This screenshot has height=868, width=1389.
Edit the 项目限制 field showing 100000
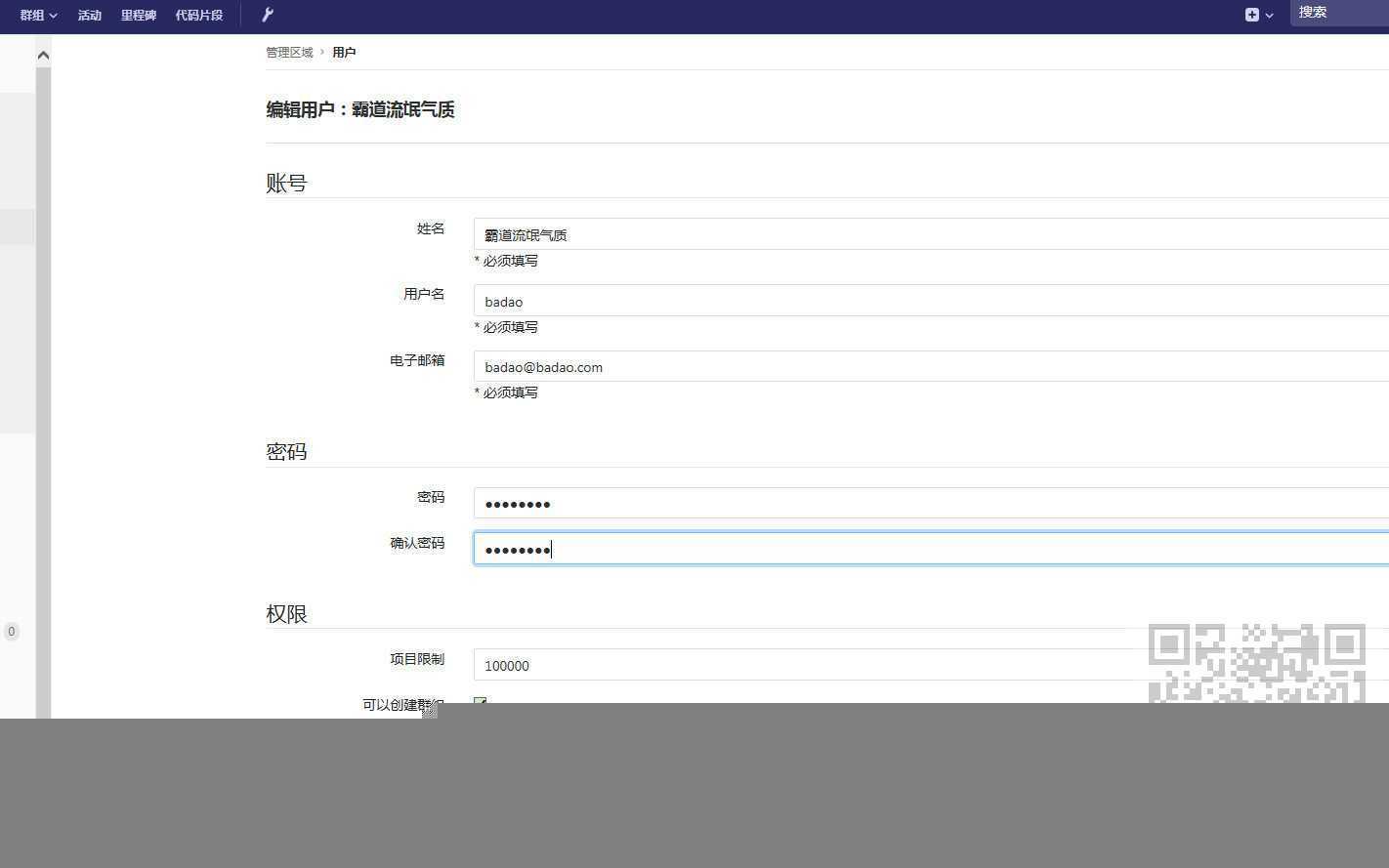pos(931,665)
